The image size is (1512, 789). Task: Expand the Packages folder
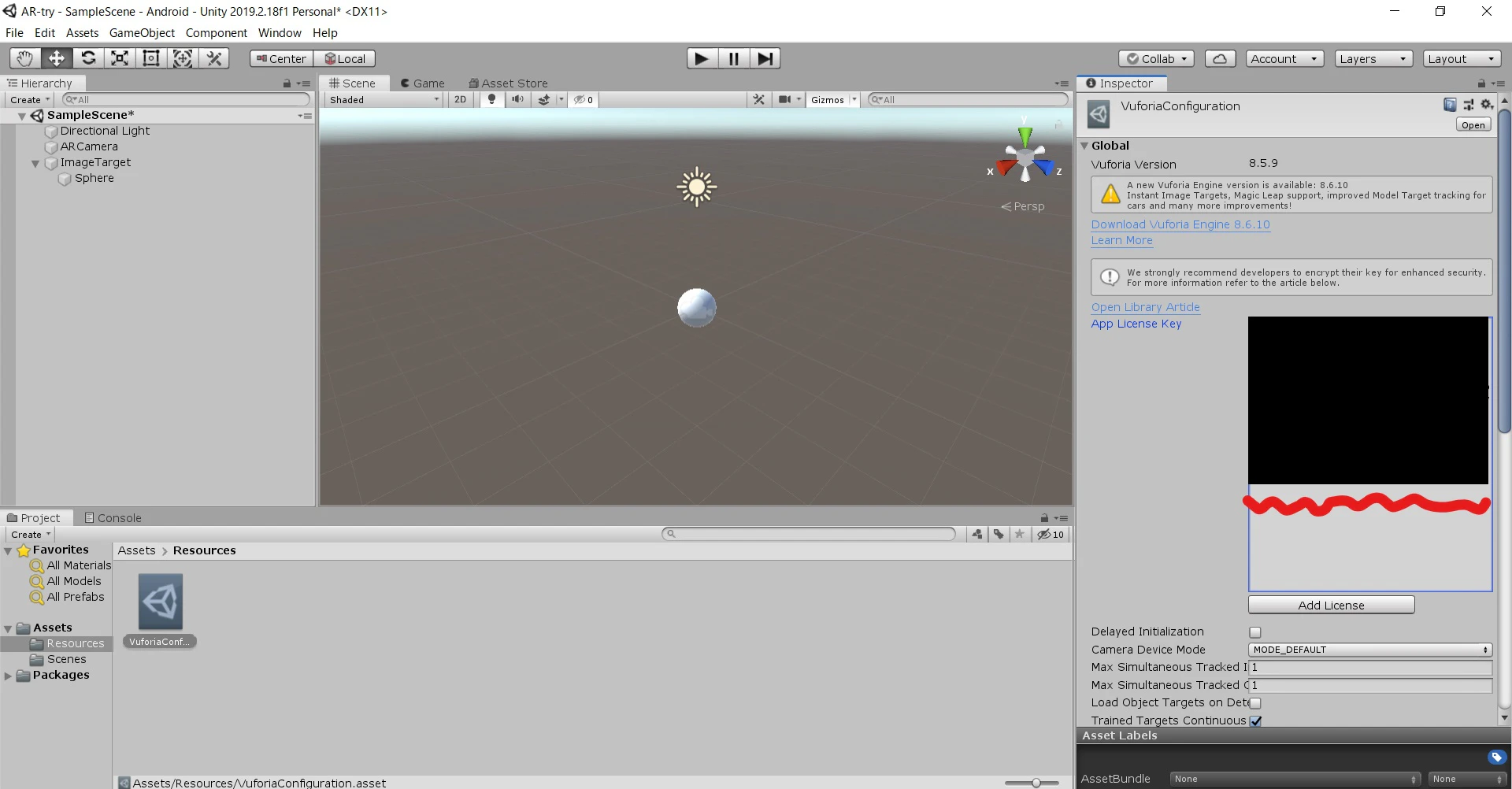click(x=8, y=676)
